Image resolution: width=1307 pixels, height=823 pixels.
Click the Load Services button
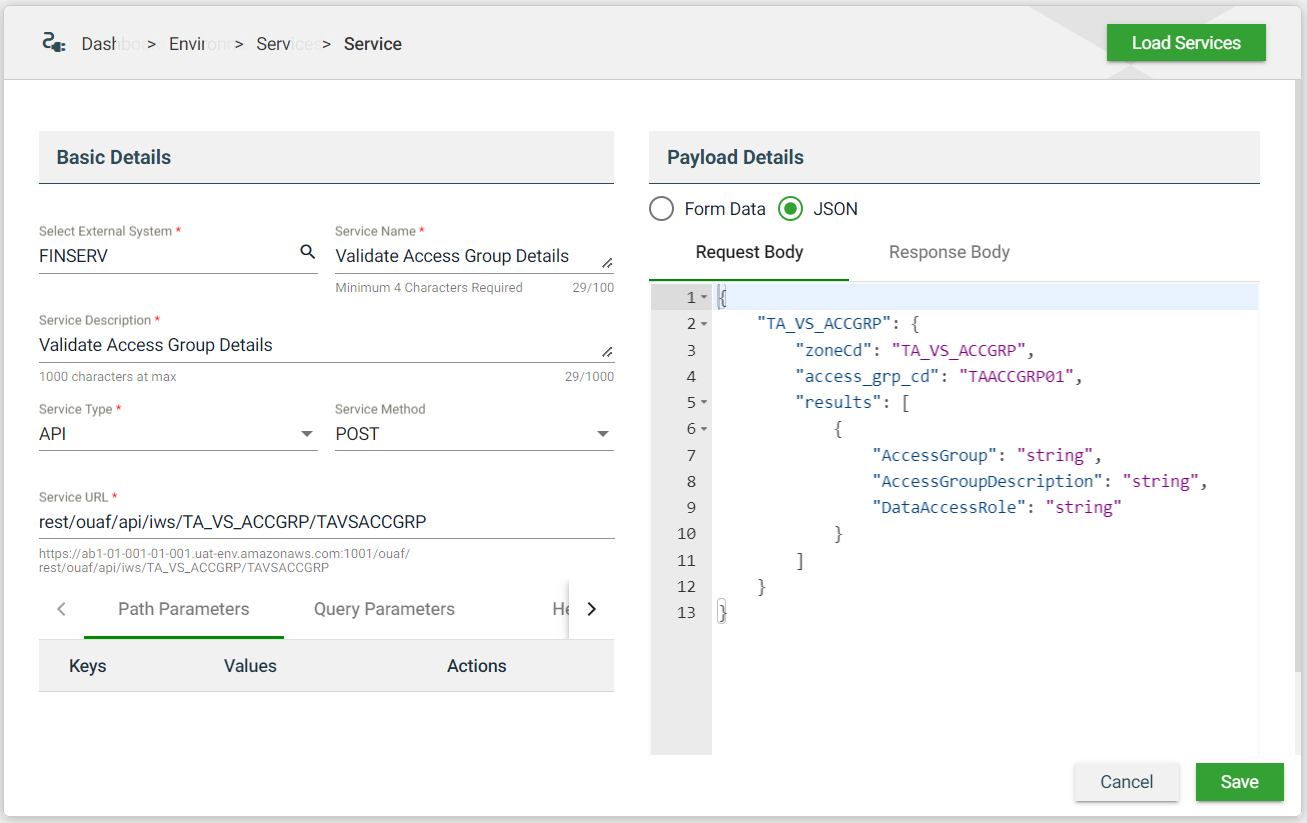[1186, 43]
